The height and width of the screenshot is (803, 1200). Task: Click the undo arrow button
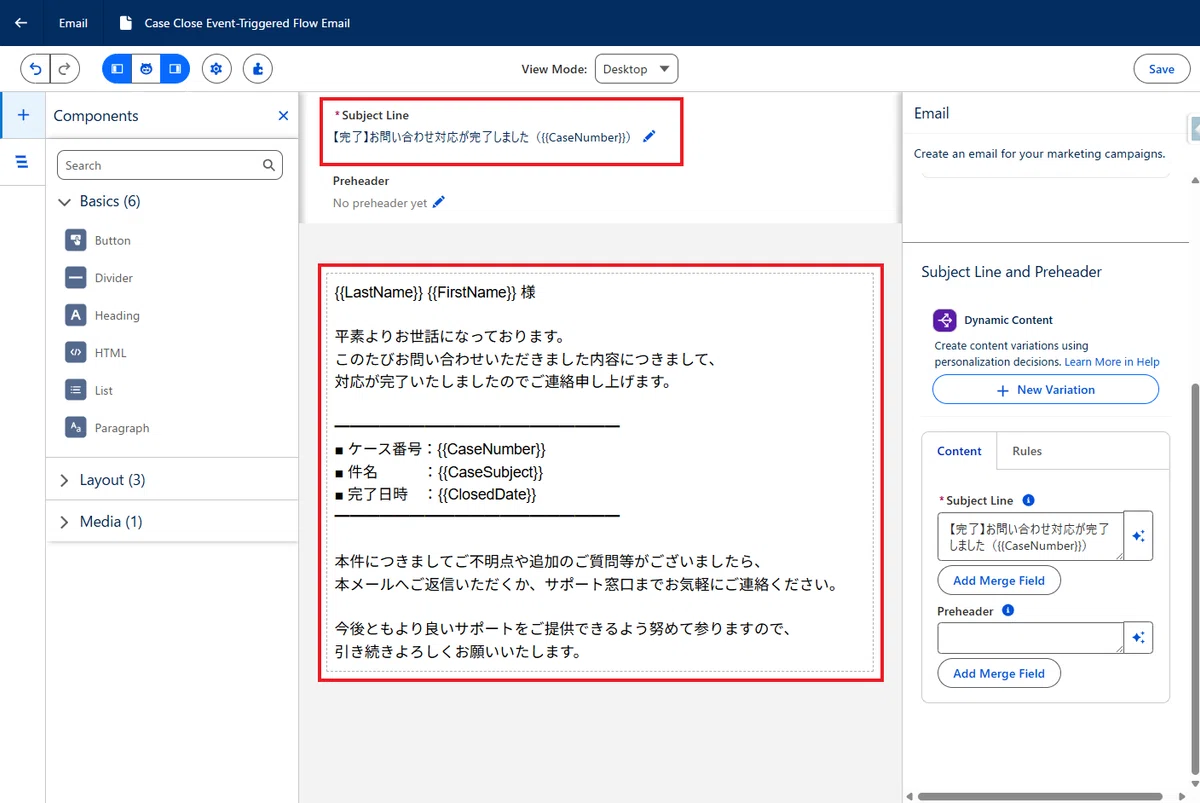pos(36,69)
